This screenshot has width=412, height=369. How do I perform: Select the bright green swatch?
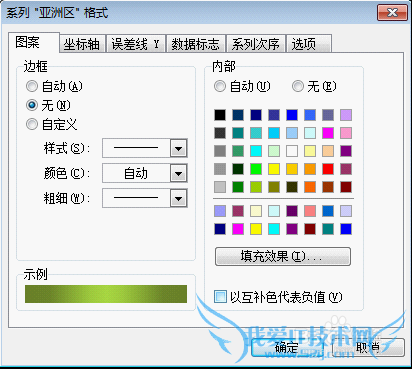tap(256, 169)
